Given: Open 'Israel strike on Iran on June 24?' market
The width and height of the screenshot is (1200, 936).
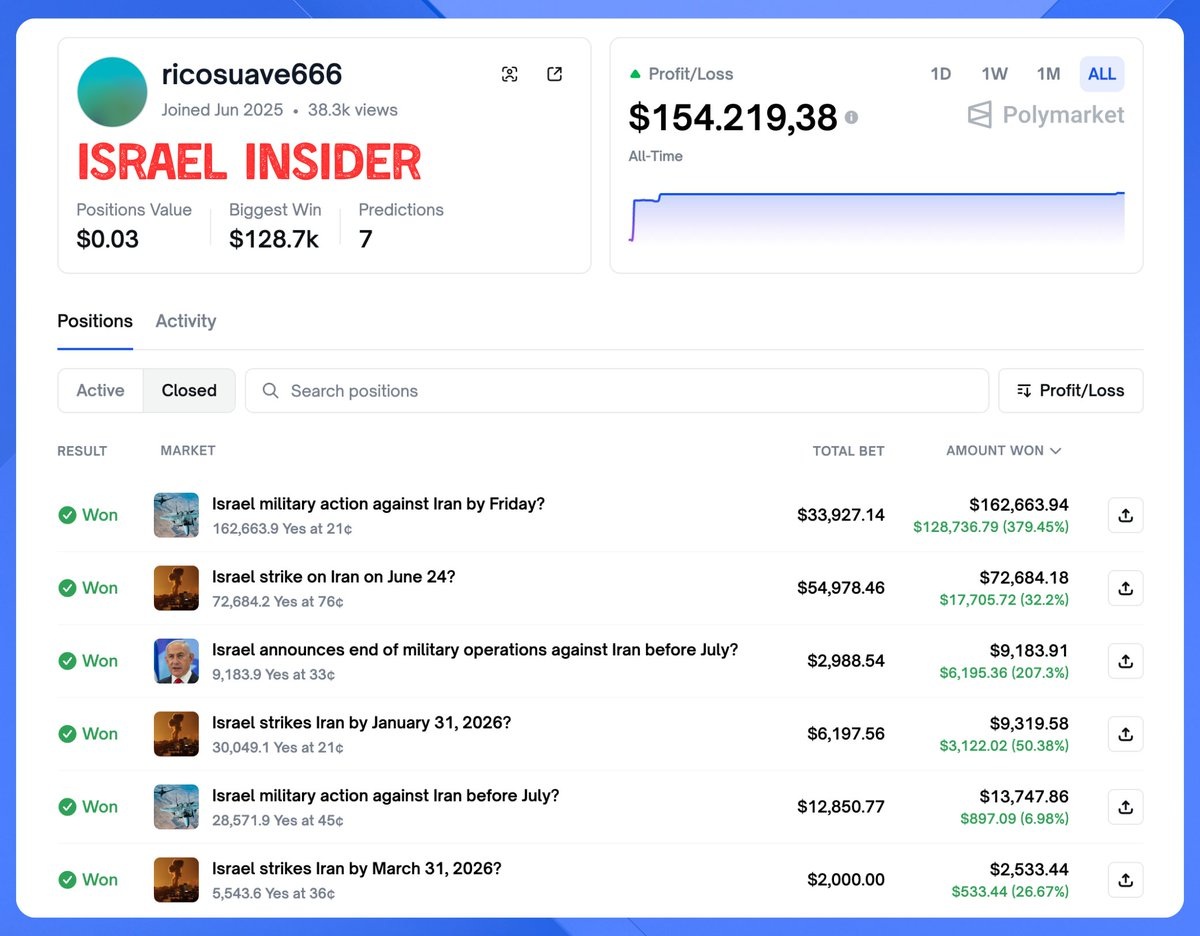Looking at the screenshot, I should [333, 577].
